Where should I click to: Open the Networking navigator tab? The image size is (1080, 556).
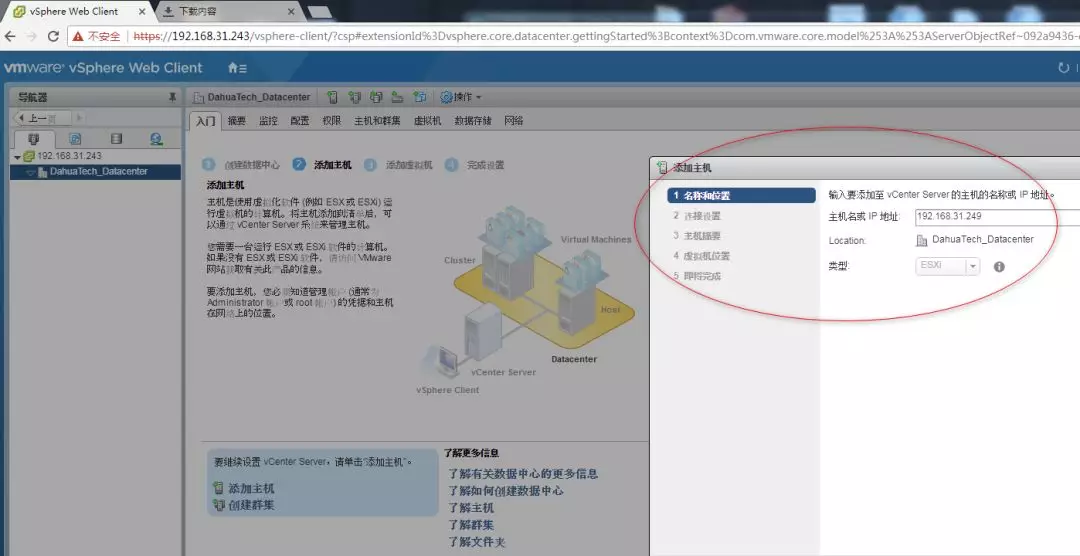(x=157, y=139)
